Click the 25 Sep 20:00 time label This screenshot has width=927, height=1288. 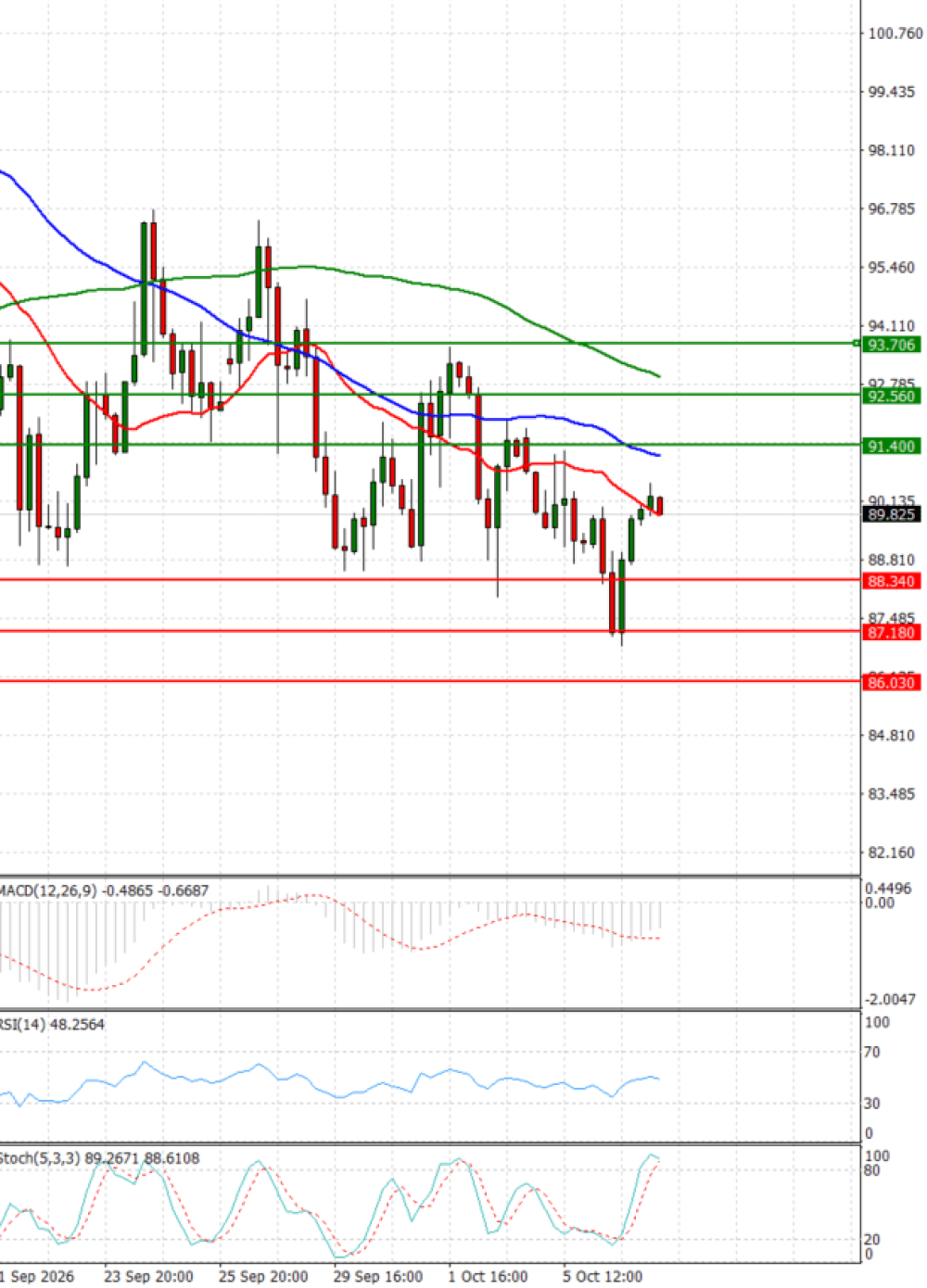click(263, 1276)
